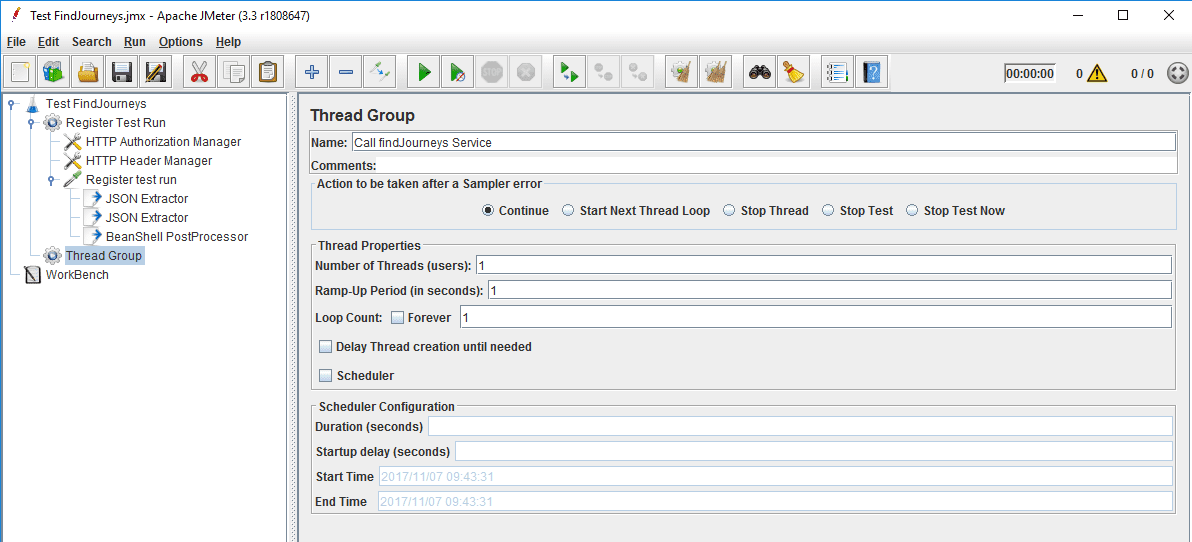1192x542 pixels.
Task: Select the Stop Thread radio button
Action: tap(729, 211)
